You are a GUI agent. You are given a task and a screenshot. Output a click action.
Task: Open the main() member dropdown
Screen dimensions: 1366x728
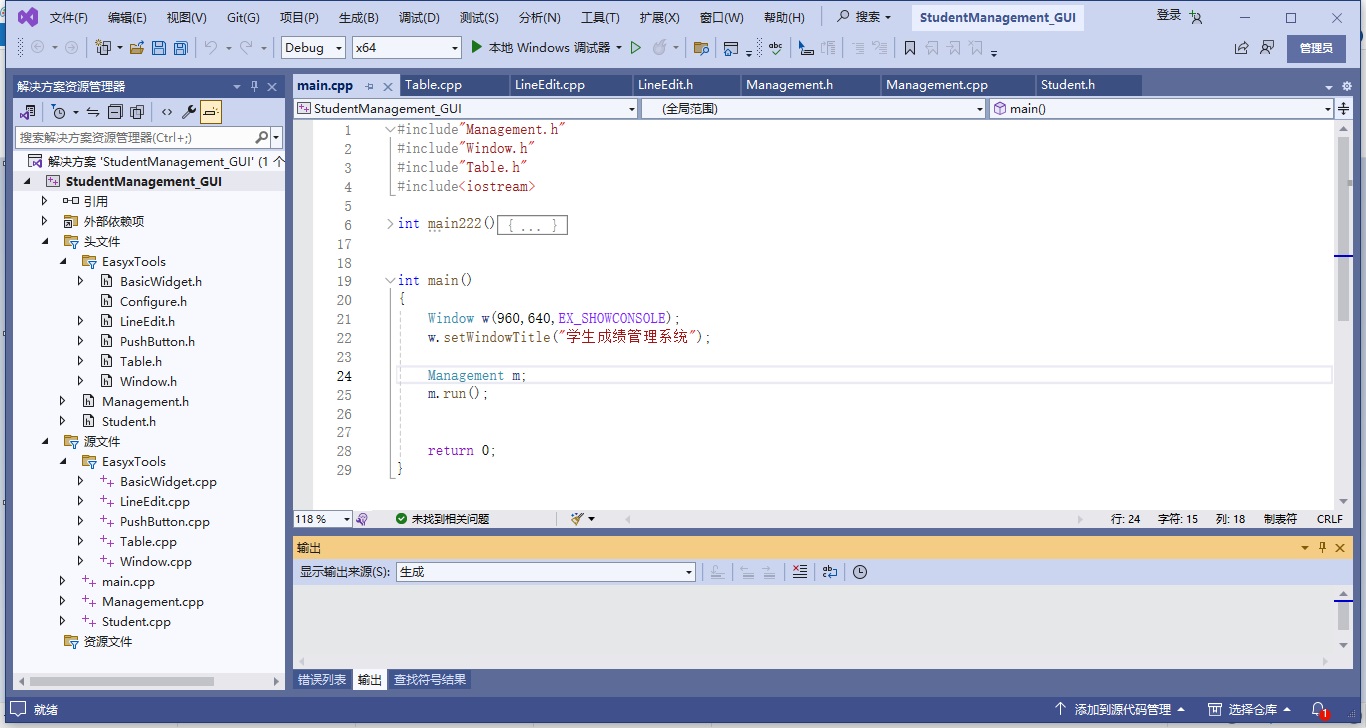click(1161, 108)
